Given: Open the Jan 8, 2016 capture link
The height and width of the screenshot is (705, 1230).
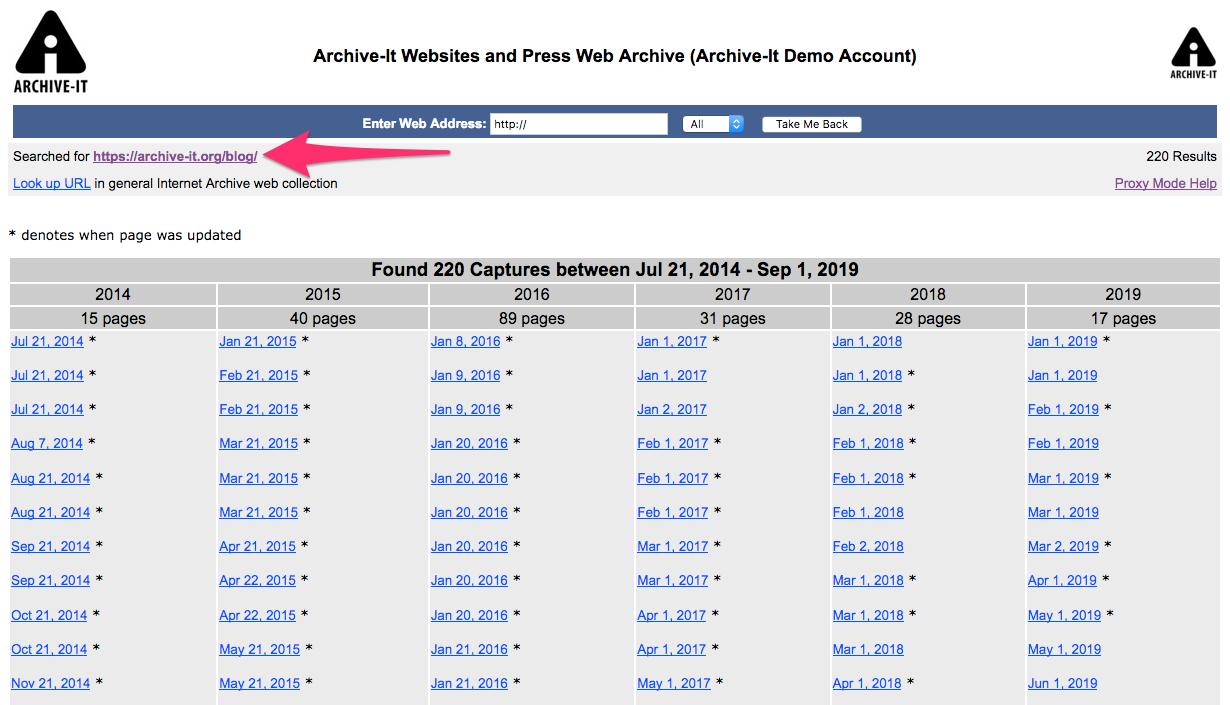Looking at the screenshot, I should pyautogui.click(x=465, y=341).
